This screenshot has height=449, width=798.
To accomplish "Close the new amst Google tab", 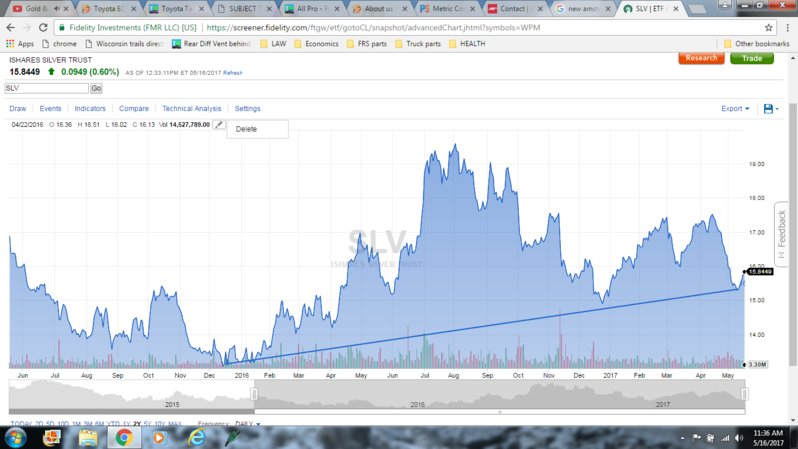I will tap(608, 9).
